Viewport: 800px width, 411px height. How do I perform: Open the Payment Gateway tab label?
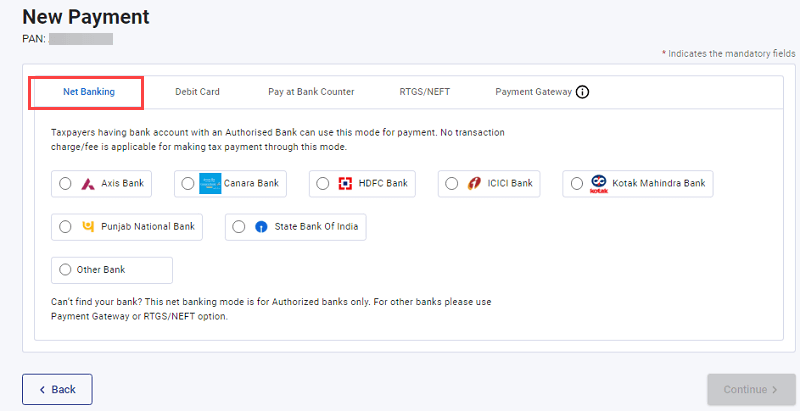pyautogui.click(x=534, y=92)
